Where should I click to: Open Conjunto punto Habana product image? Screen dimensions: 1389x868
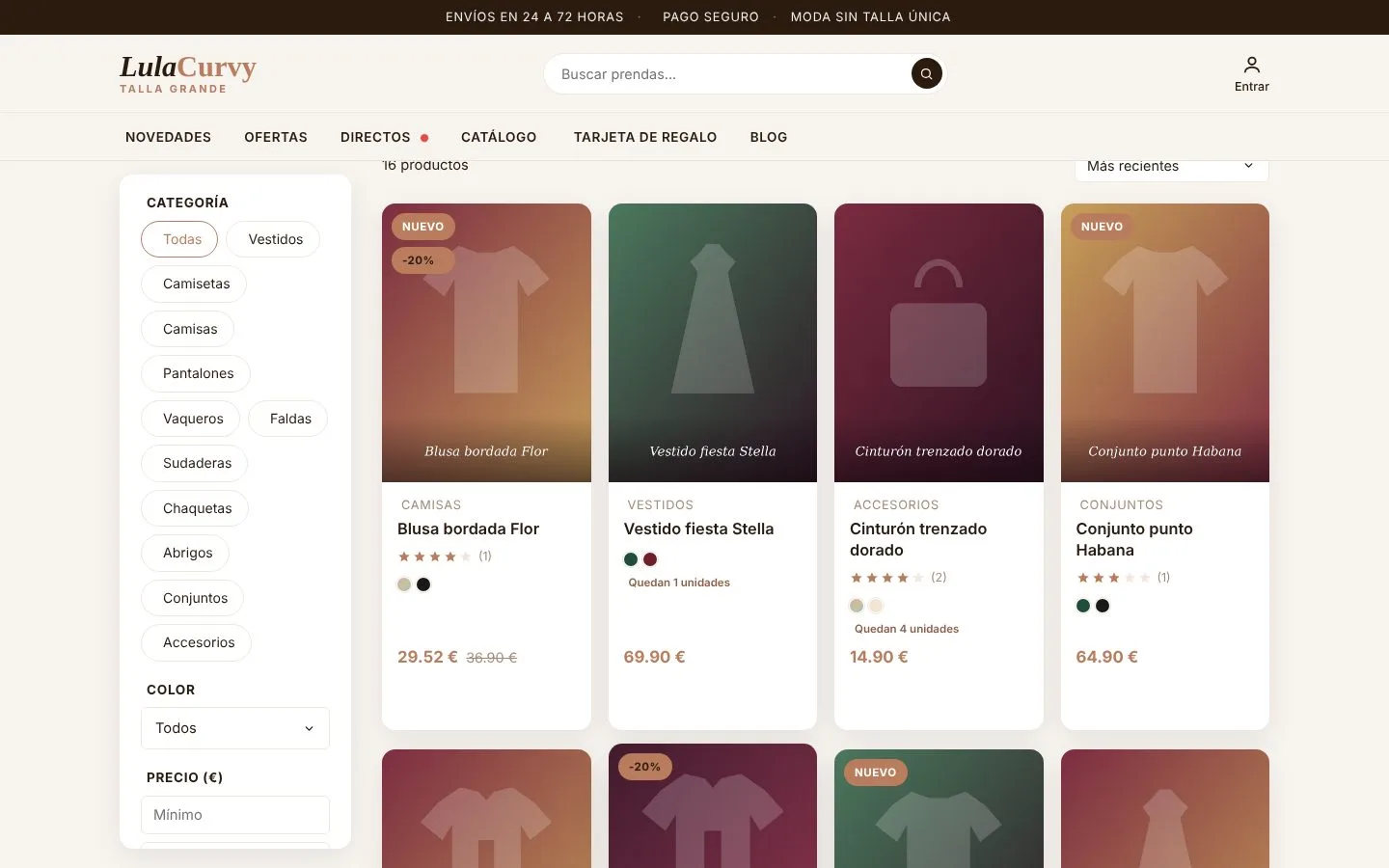(1165, 342)
